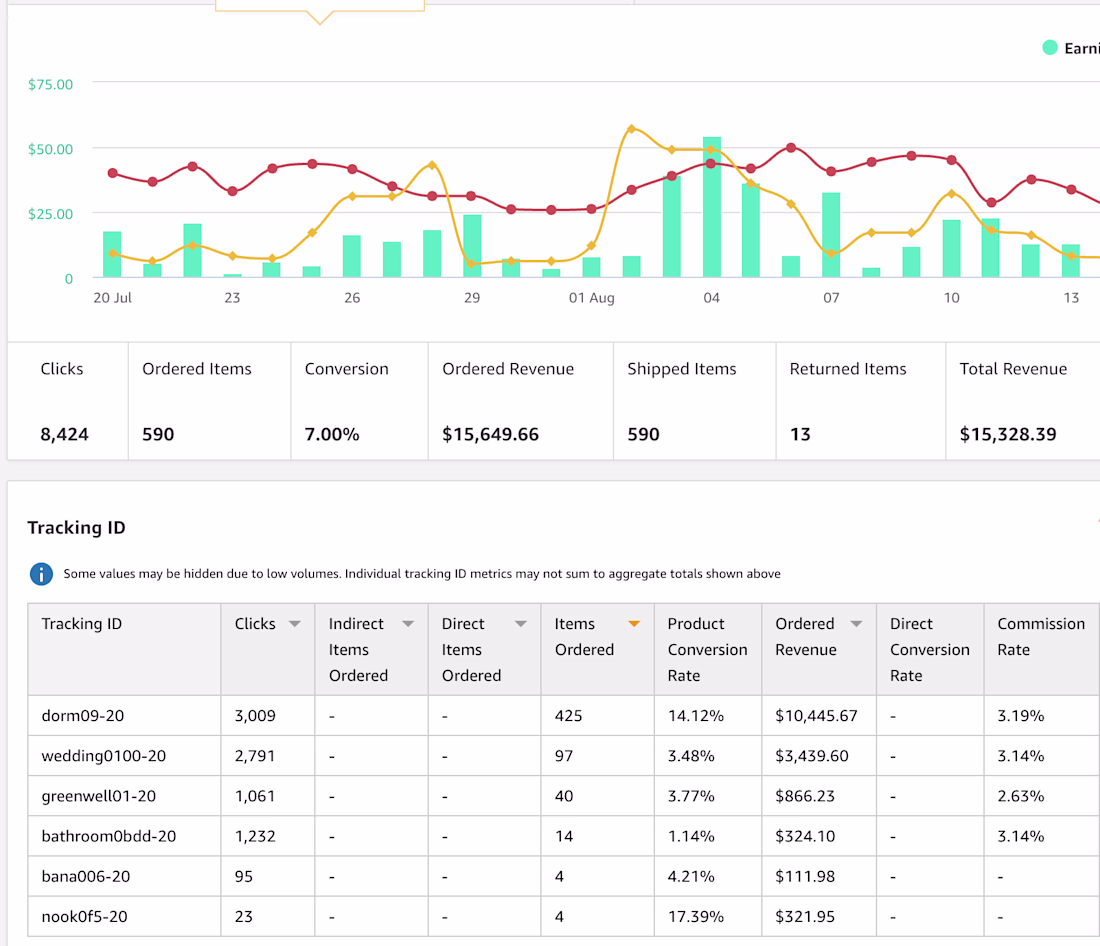Screen dimensions: 1100x946
Task: Select tracking ID bathroom0bdd-20
Action: [x=109, y=837]
